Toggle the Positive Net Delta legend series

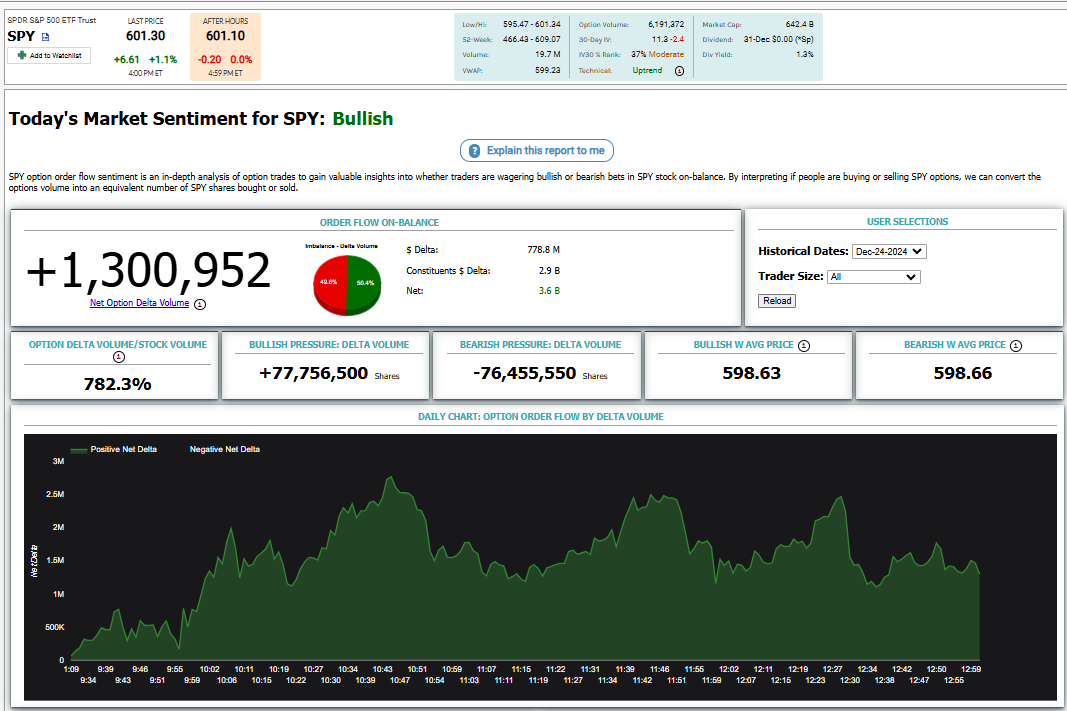pos(114,449)
